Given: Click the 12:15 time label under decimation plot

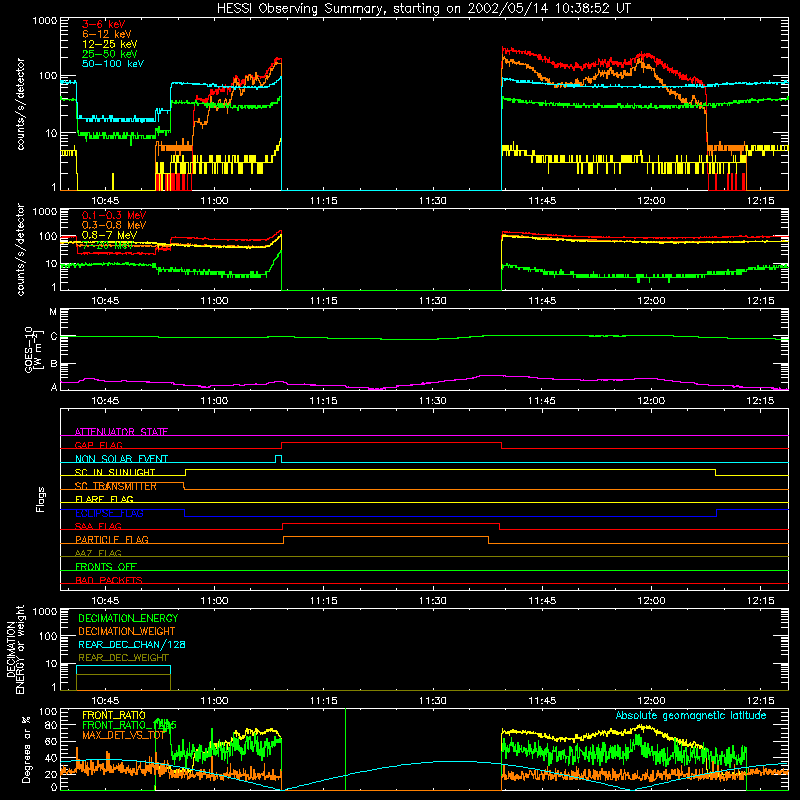Looking at the screenshot, I should tap(760, 701).
